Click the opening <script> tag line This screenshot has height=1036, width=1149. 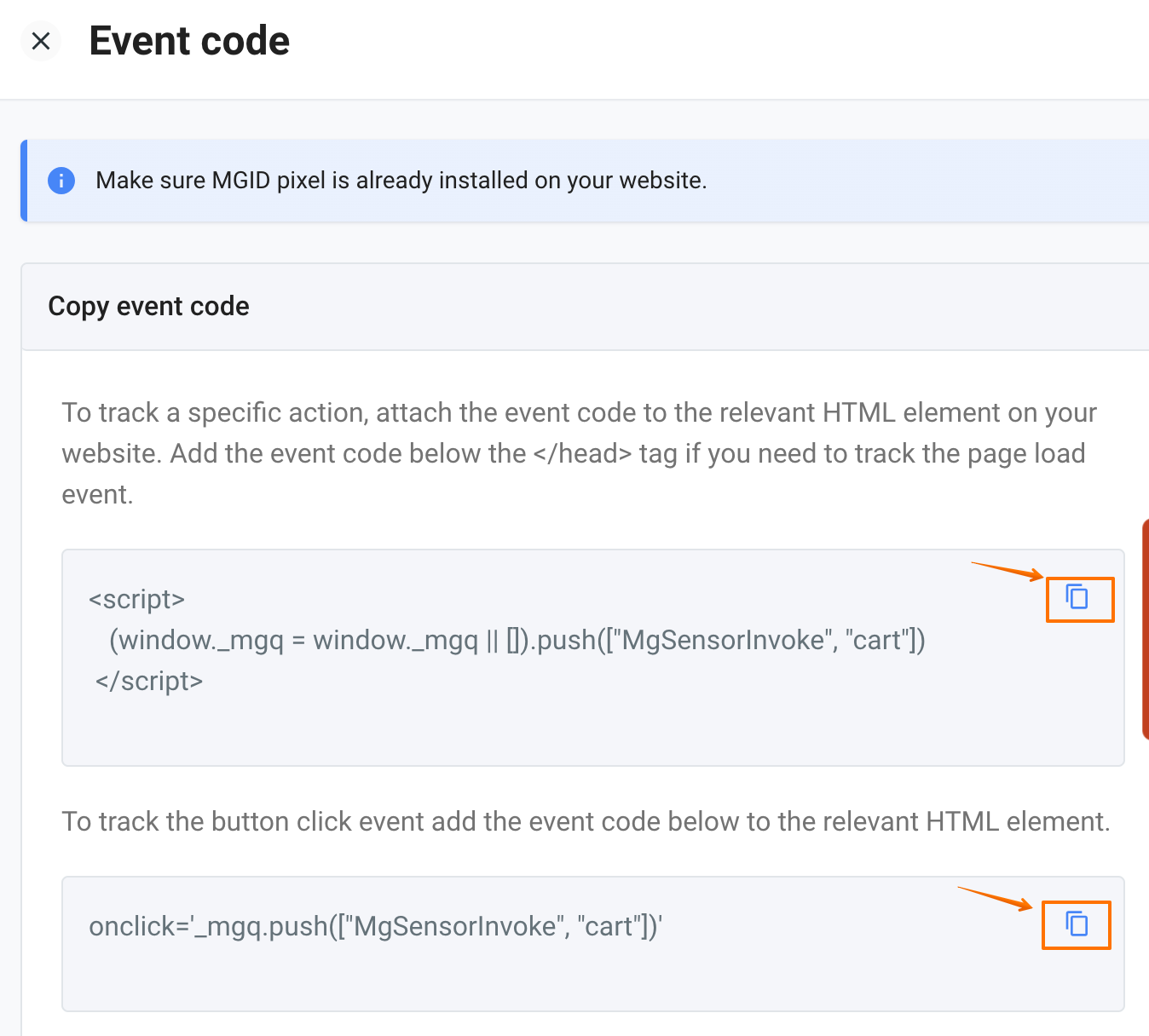click(137, 600)
